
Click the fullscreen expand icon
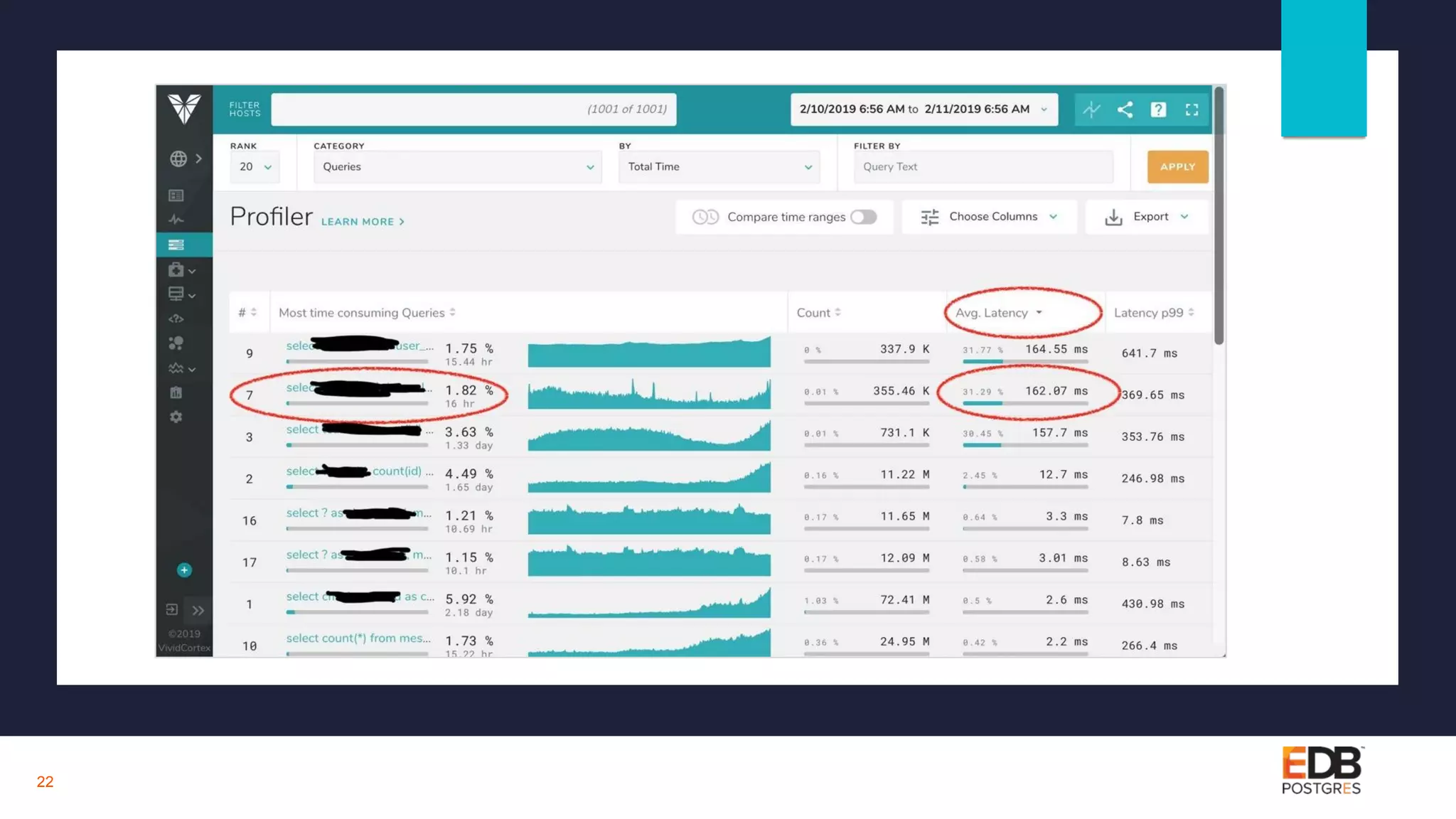click(x=1192, y=109)
